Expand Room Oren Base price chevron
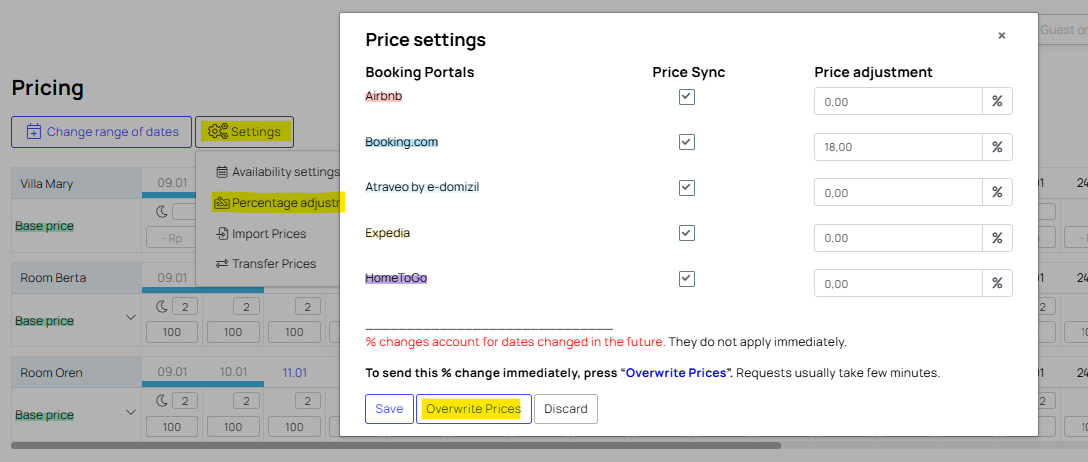 tap(130, 412)
